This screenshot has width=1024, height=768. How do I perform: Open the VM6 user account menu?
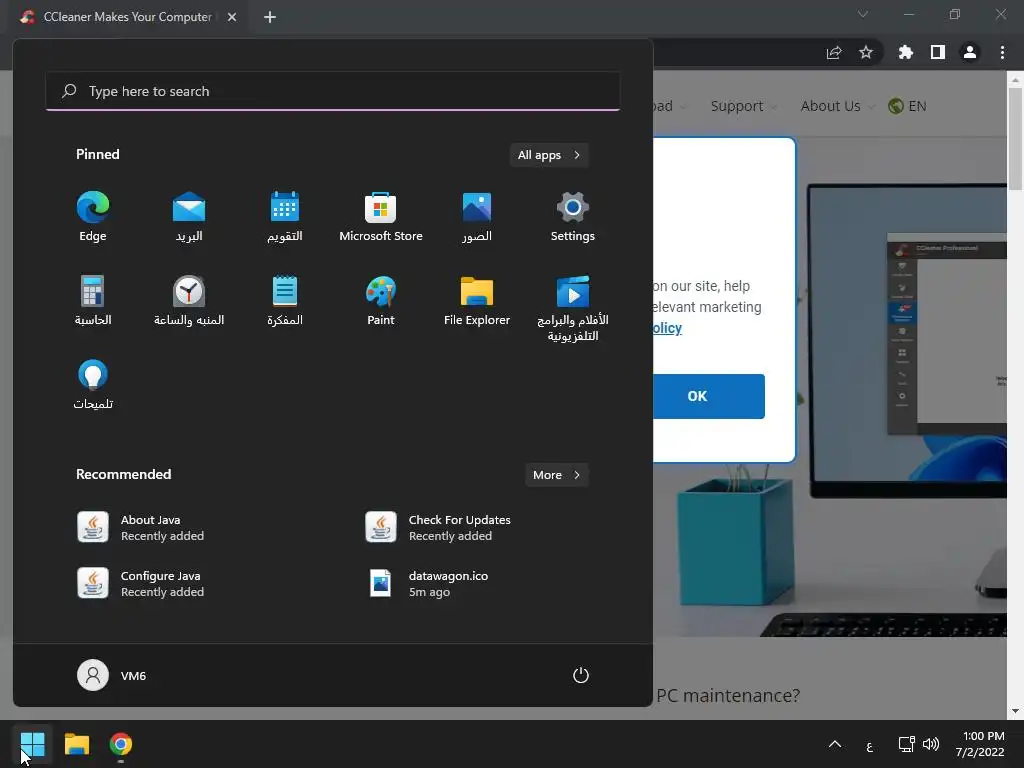click(112, 675)
